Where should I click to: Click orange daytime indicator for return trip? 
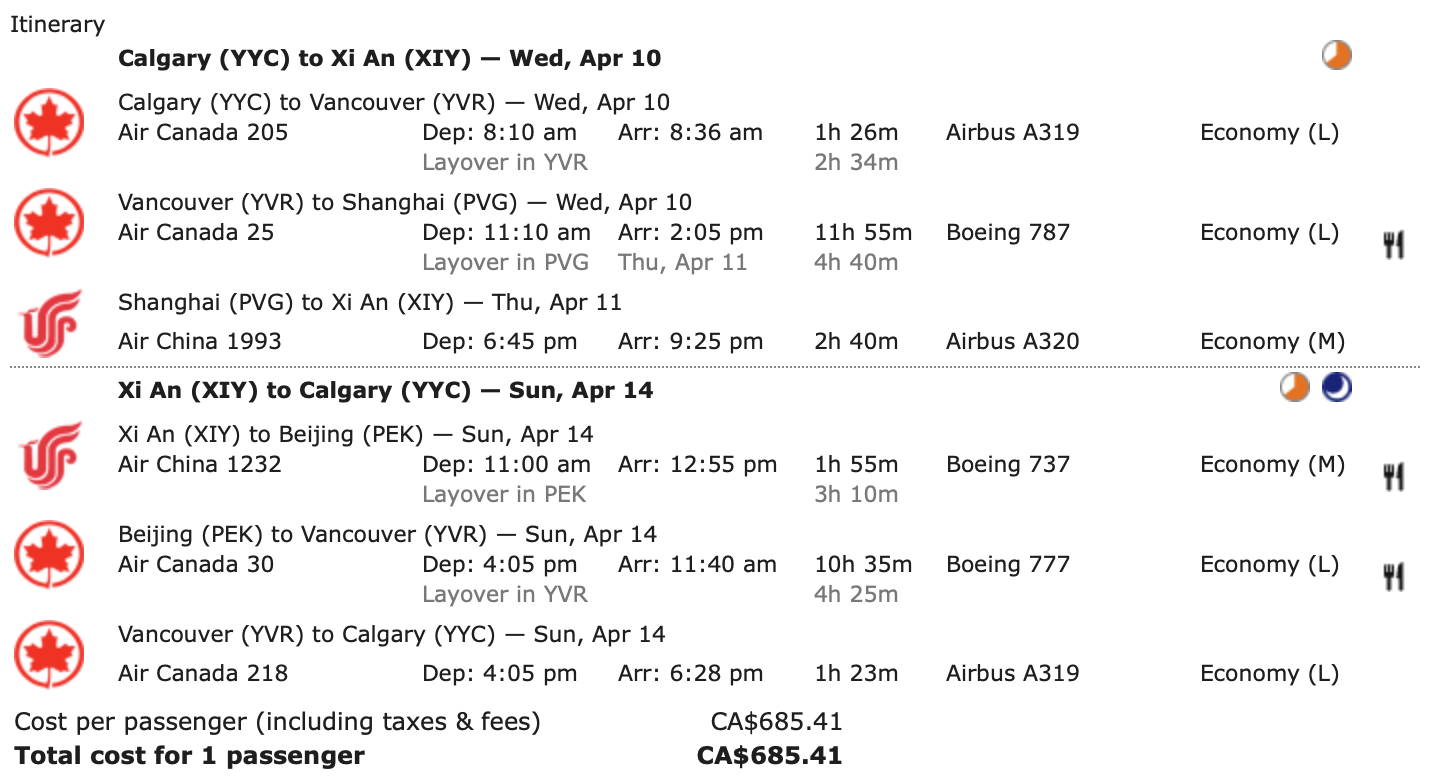1295,387
